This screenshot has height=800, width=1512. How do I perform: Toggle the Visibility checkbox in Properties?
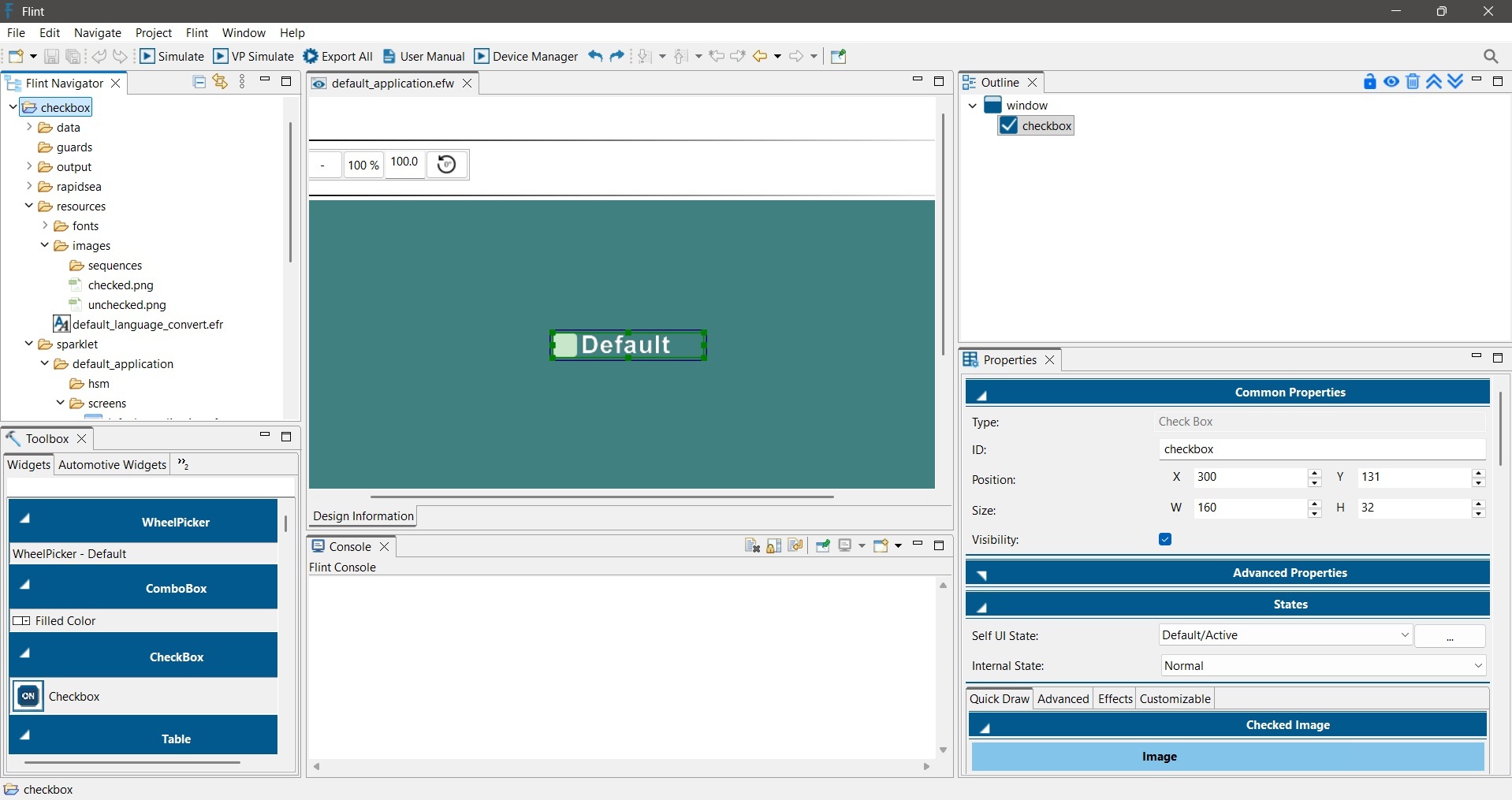coord(1165,539)
